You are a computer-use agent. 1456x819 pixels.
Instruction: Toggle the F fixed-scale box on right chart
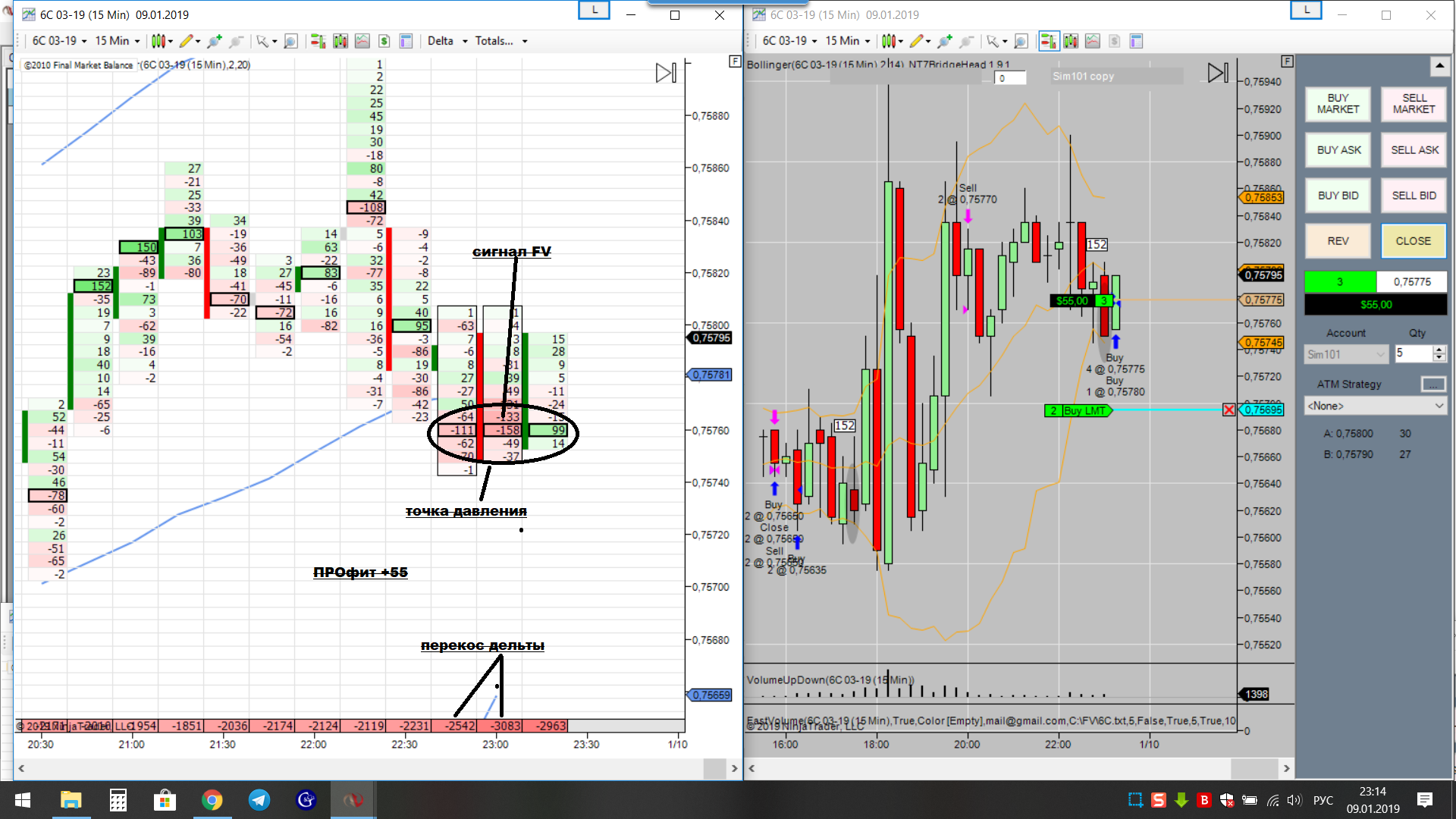coord(1287,61)
